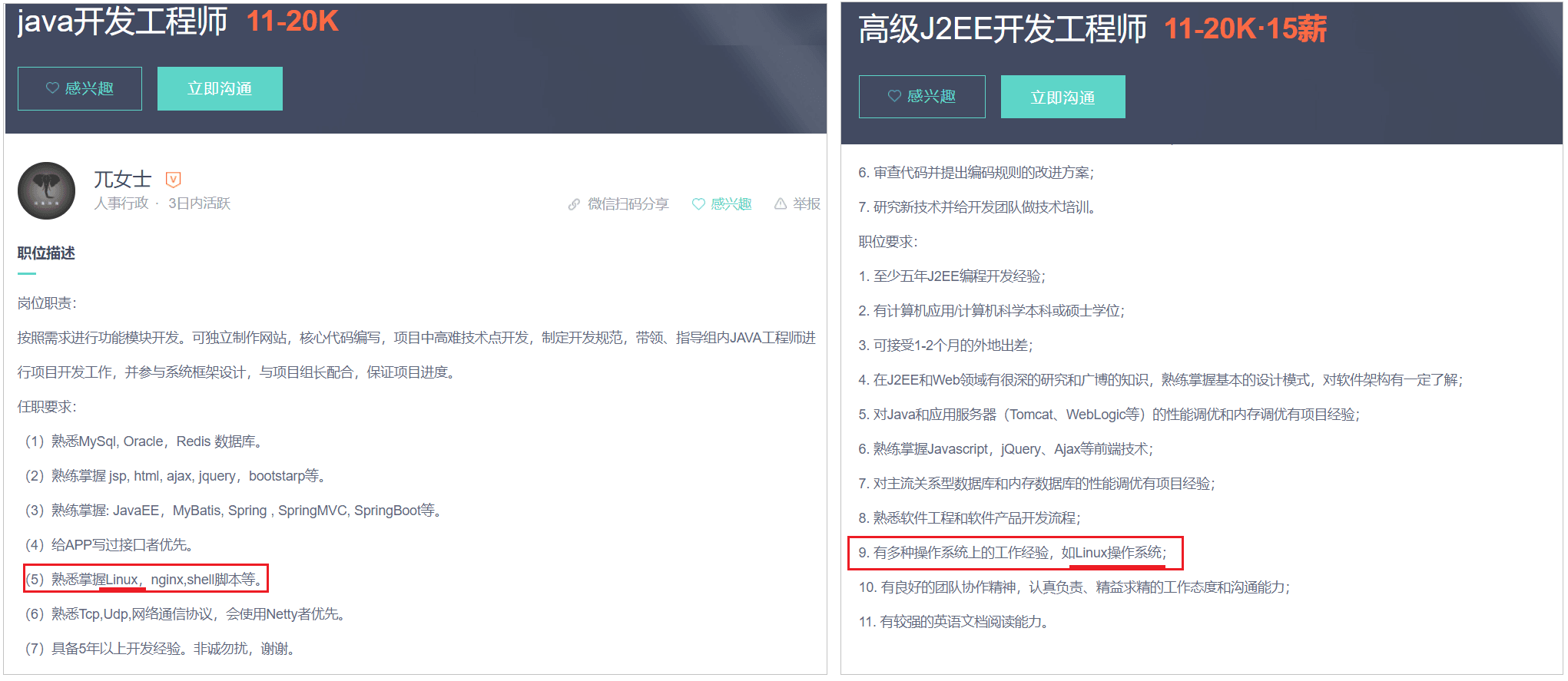
Task: Click the 岗位职责 label in the job description
Action: coord(47,303)
